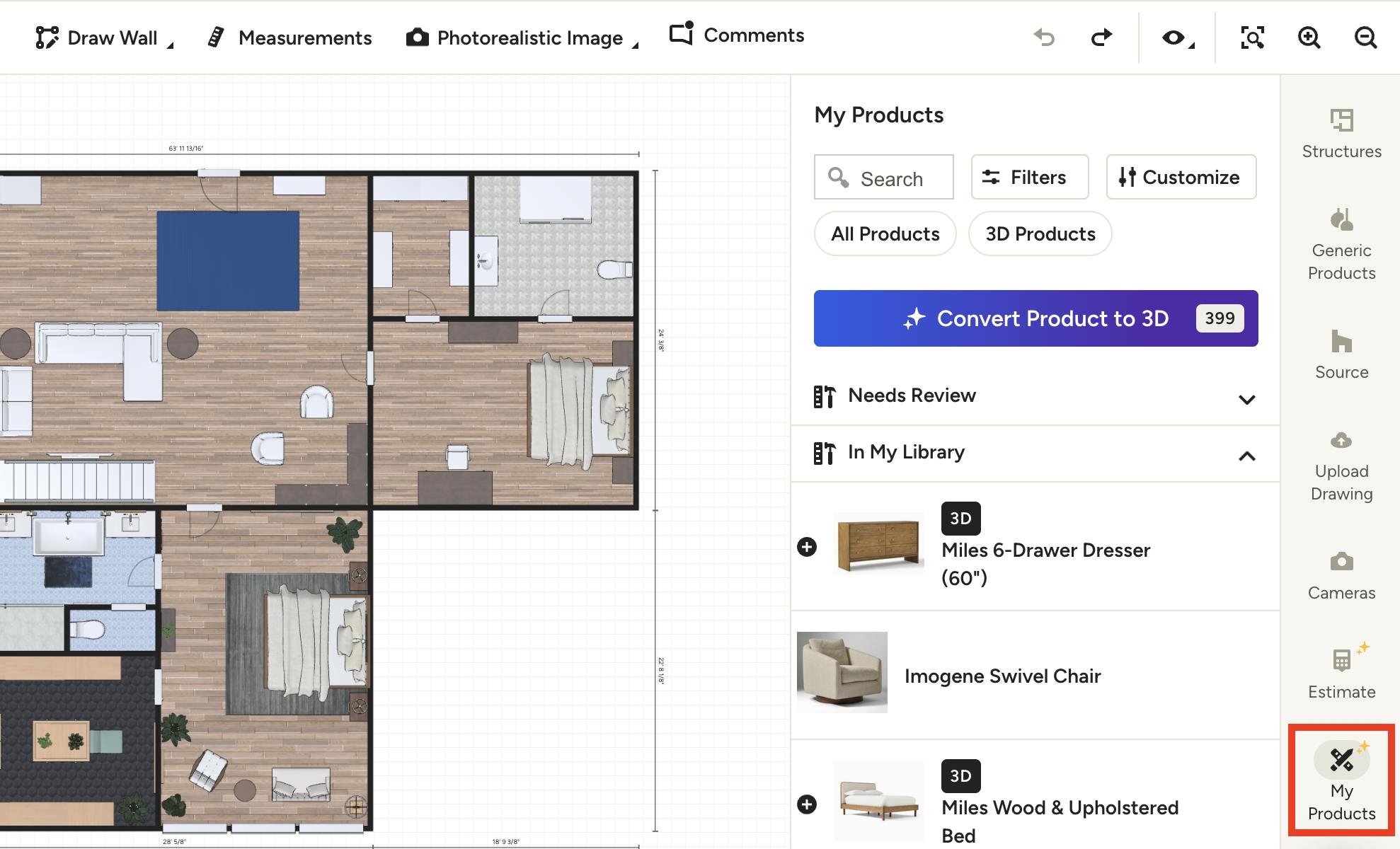Select the 'Miles 6-Drawer Dresser (60")' product name

pos(1045,564)
